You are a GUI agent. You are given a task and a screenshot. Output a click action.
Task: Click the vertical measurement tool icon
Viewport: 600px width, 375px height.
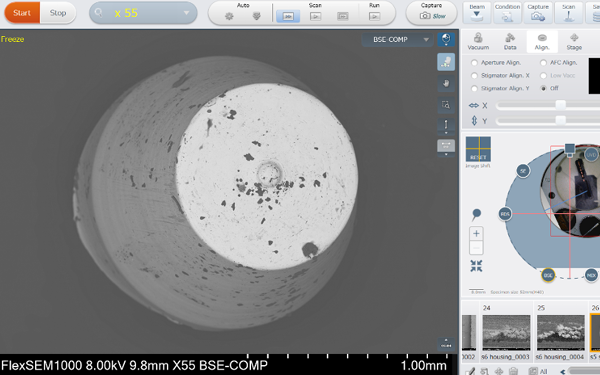click(x=446, y=125)
